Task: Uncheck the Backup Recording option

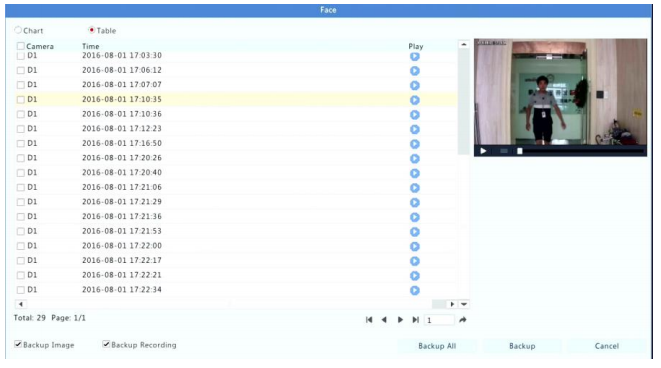Action: coord(106,344)
